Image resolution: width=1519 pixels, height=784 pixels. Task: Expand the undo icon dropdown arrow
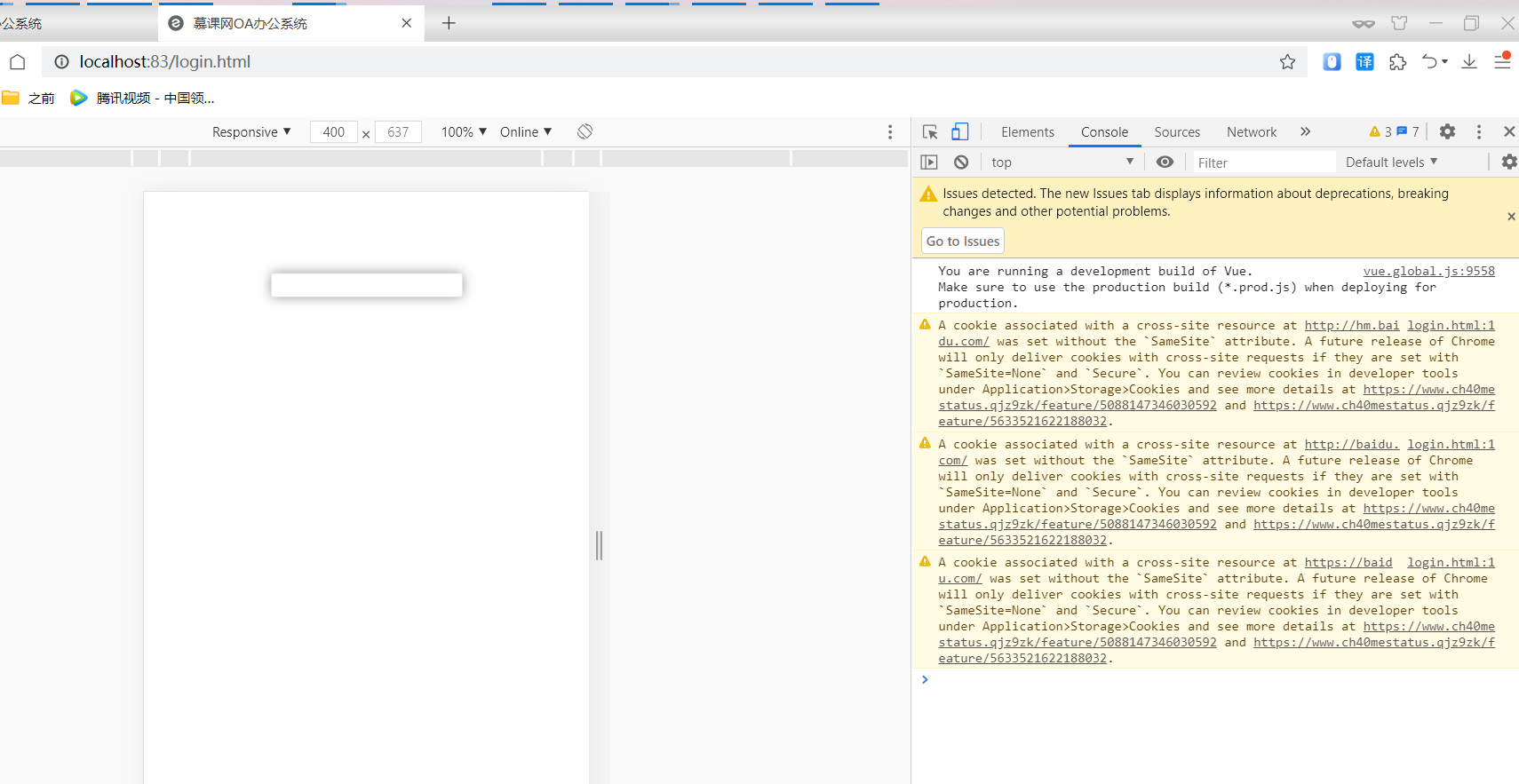1444,61
